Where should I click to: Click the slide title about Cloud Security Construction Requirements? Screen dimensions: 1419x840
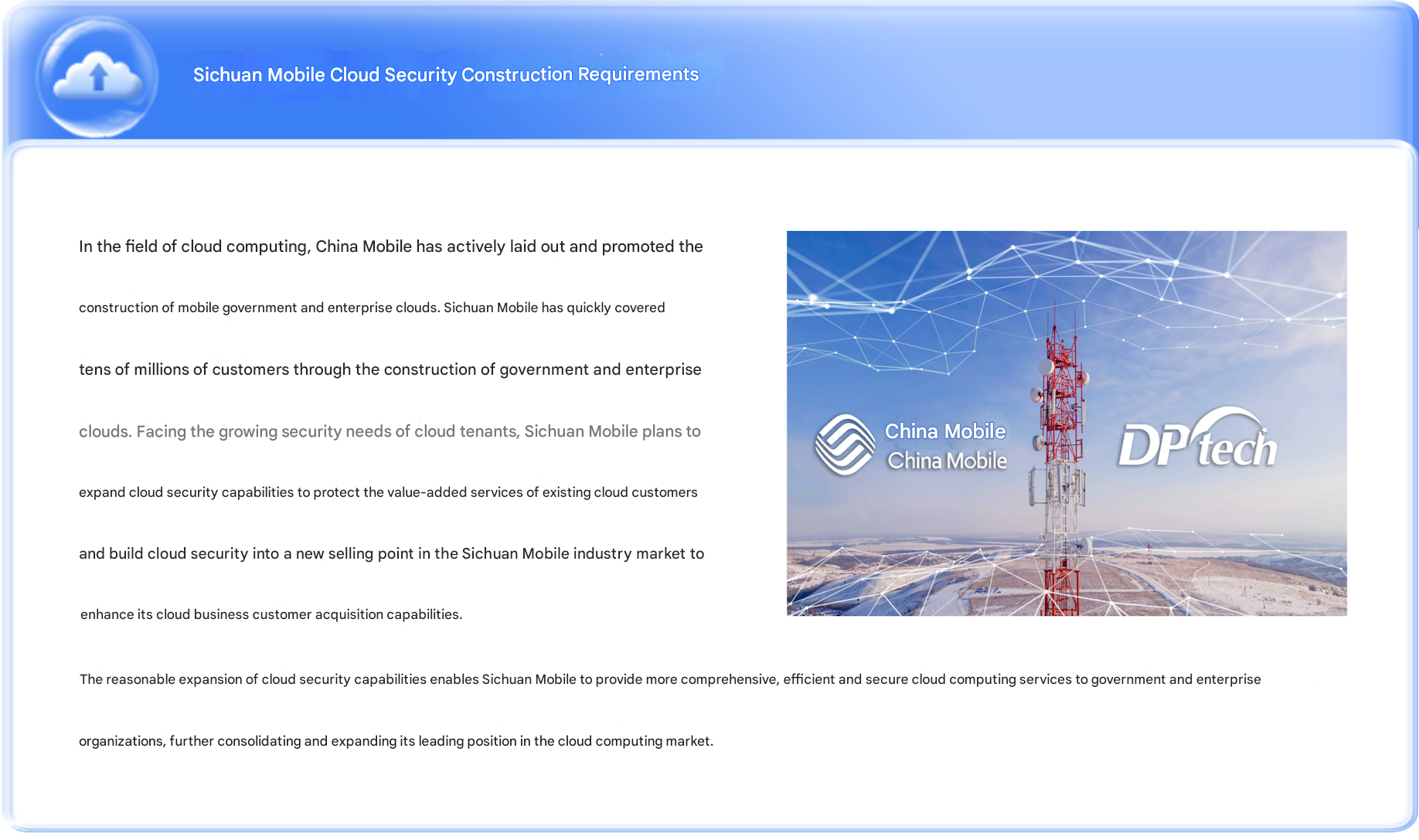coord(445,75)
